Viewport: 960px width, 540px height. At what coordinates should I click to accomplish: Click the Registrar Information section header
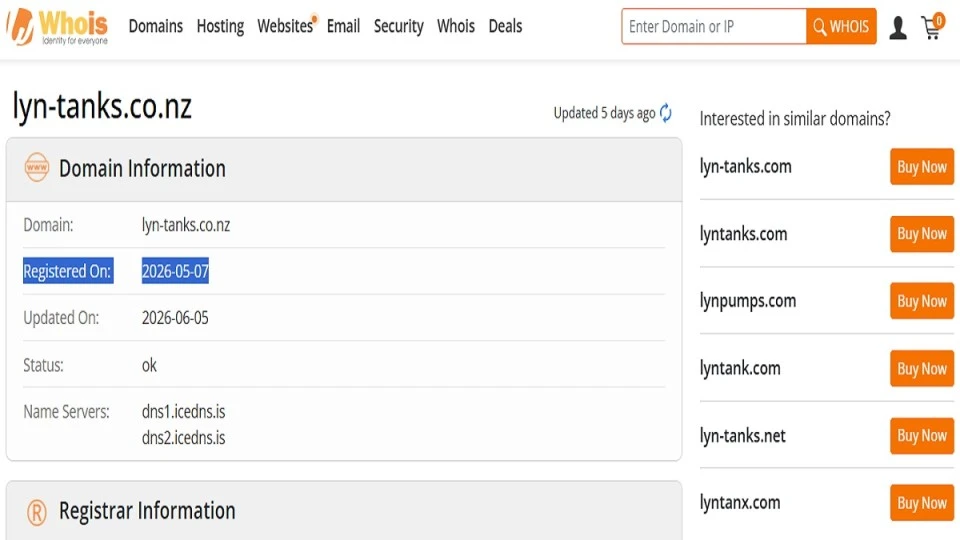pos(344,511)
